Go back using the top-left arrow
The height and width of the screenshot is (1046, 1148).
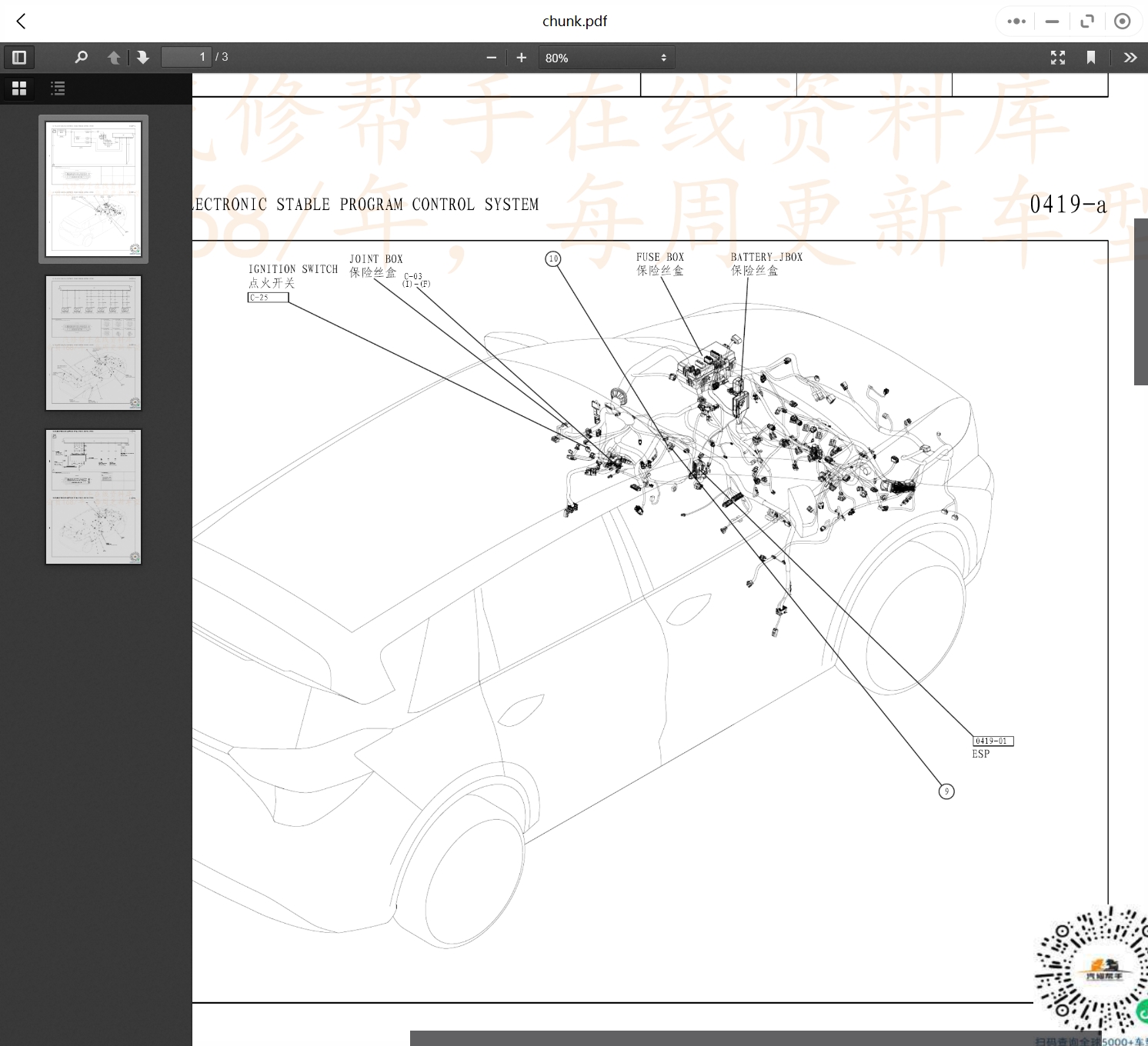(x=22, y=22)
